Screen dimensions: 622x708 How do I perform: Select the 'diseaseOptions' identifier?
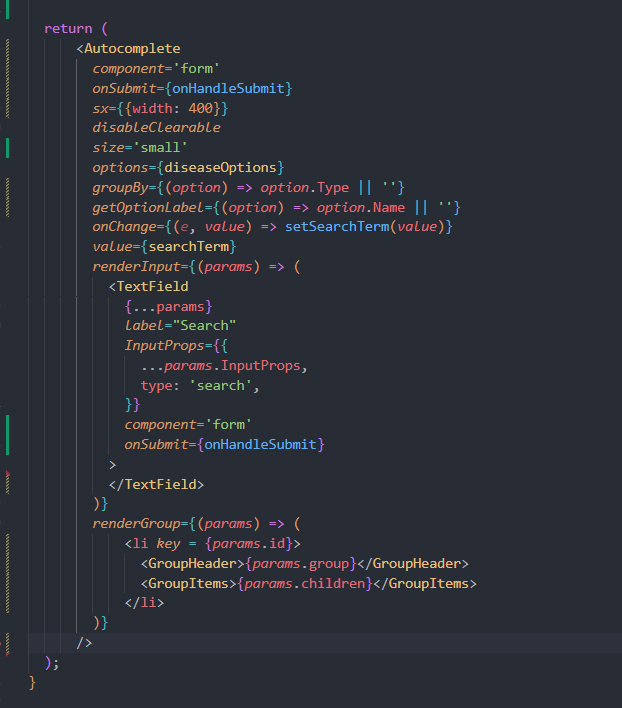(x=220, y=168)
